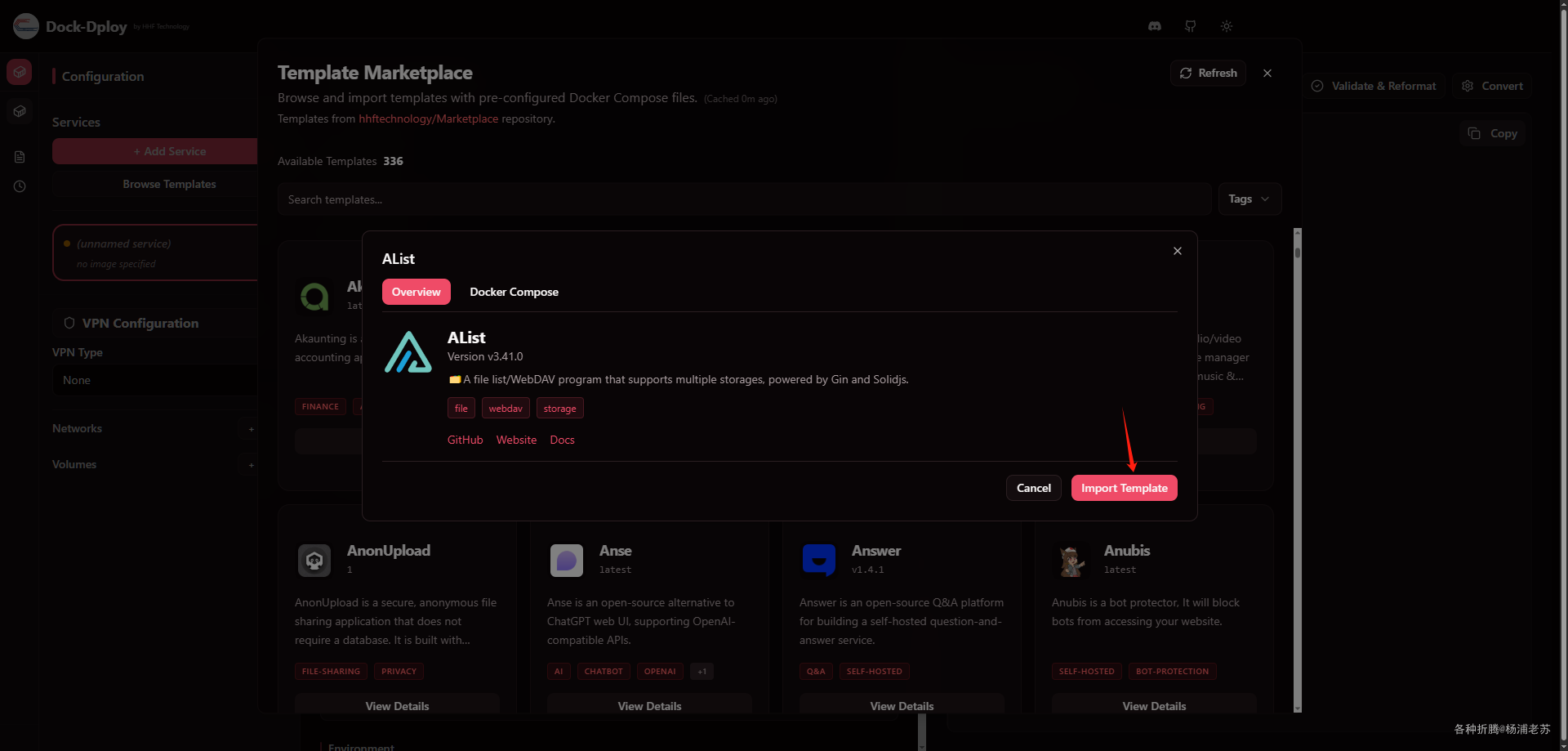Image resolution: width=1568 pixels, height=751 pixels.
Task: Click the FINANCE tag on Akaunting card
Action: click(x=320, y=406)
